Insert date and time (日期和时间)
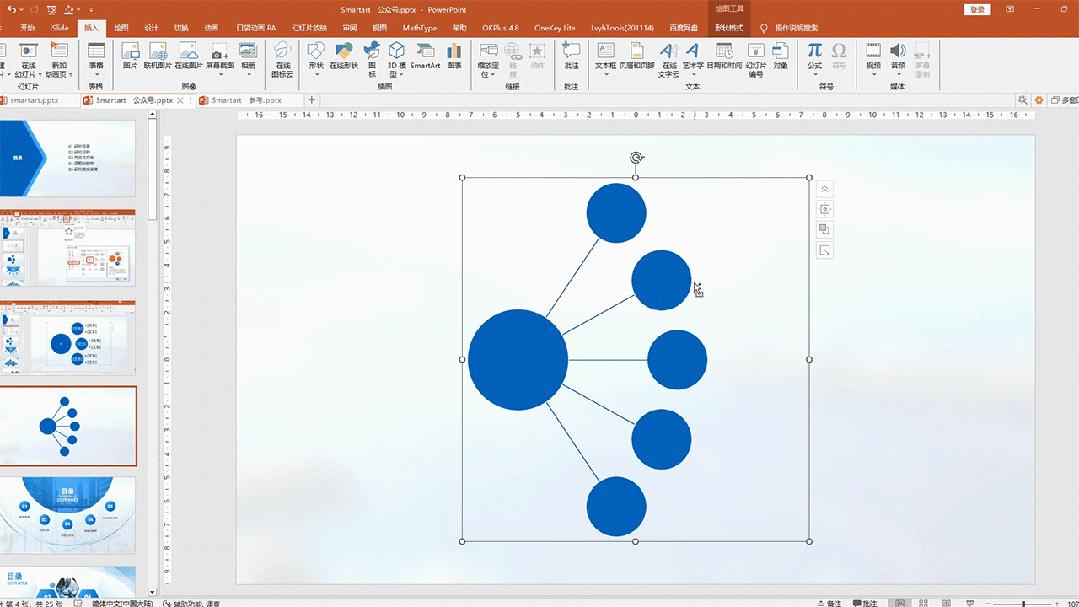Image resolution: width=1079 pixels, height=607 pixels. pyautogui.click(x=724, y=55)
